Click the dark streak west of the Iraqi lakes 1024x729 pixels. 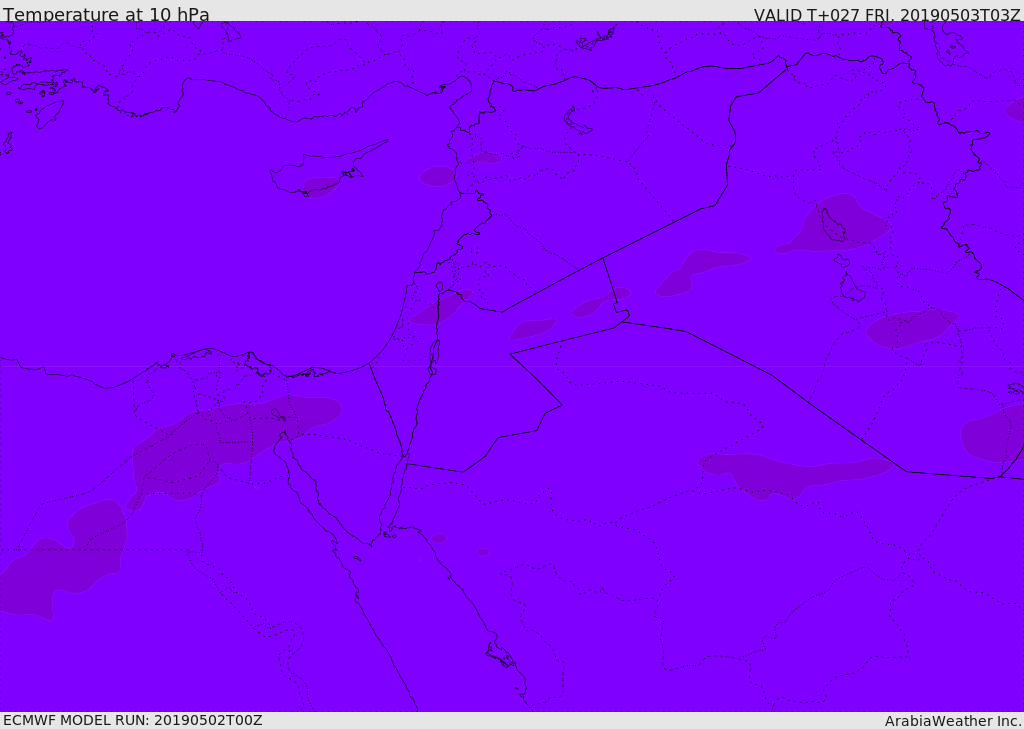point(700,270)
